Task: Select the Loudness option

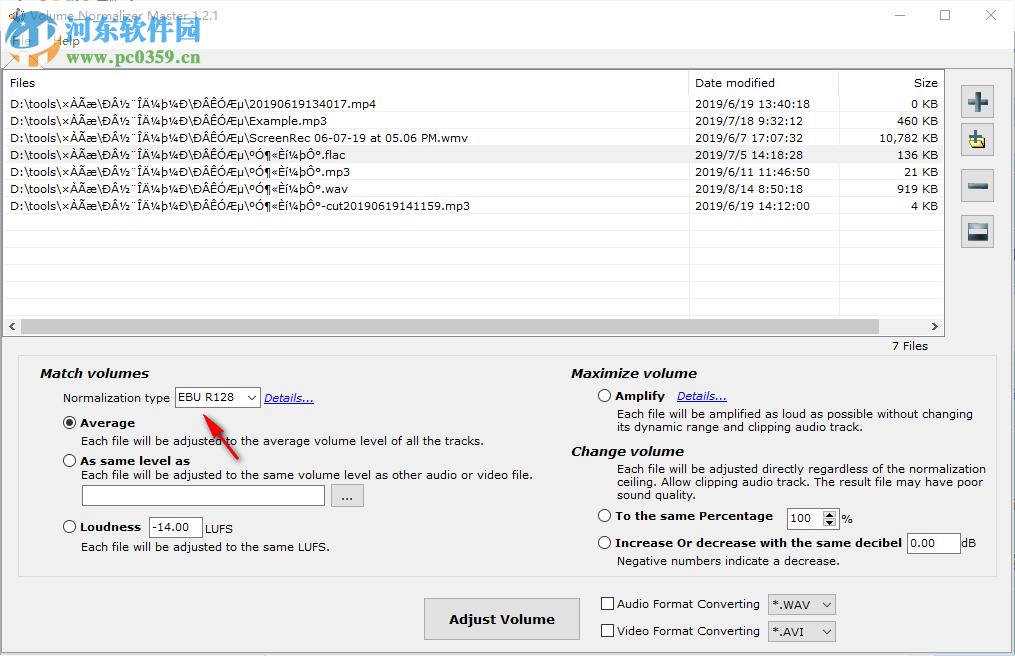Action: (69, 526)
